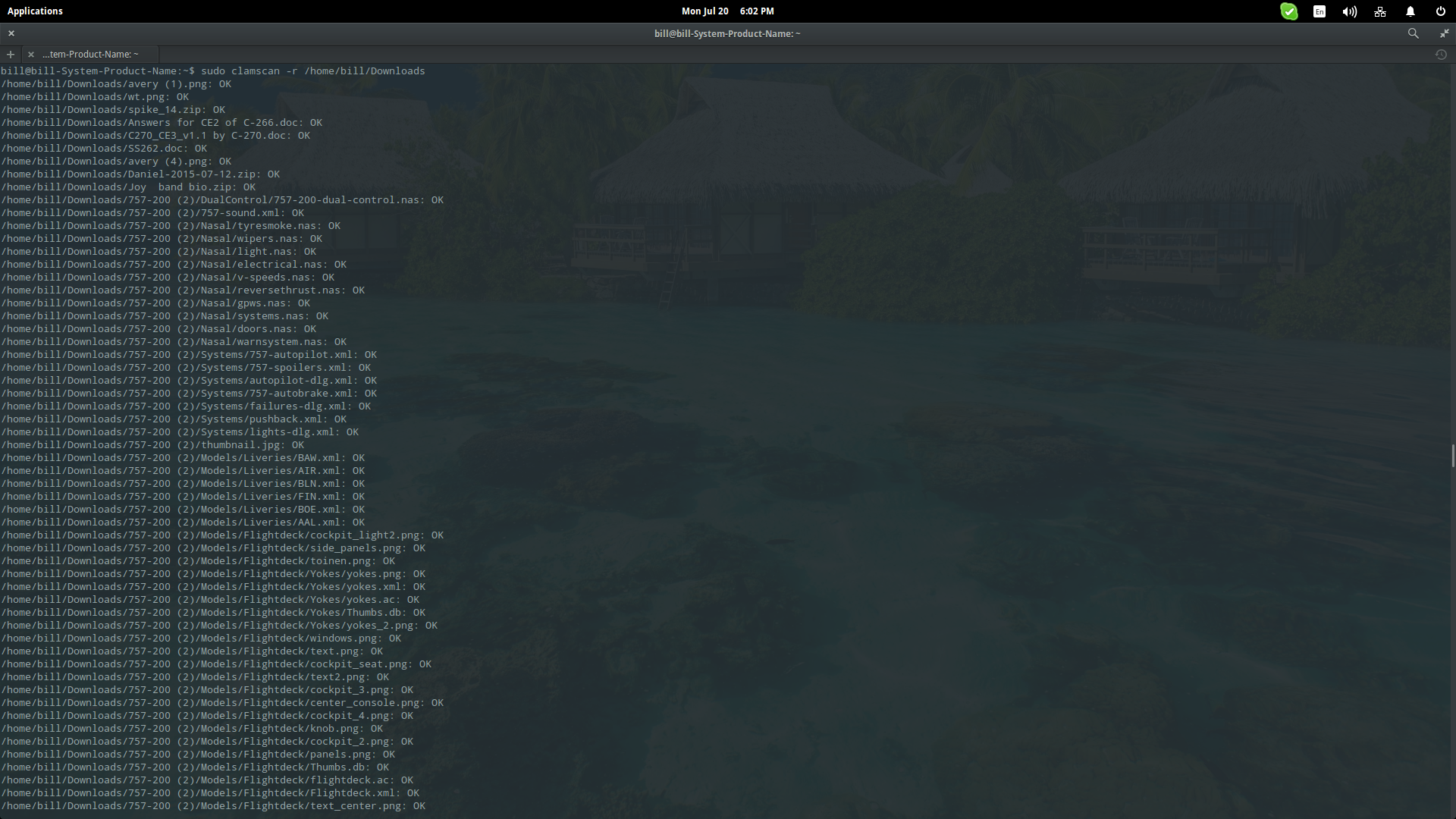Image resolution: width=1456 pixels, height=819 pixels.
Task: Click the terminal scrollbar handle
Action: tap(1453, 456)
